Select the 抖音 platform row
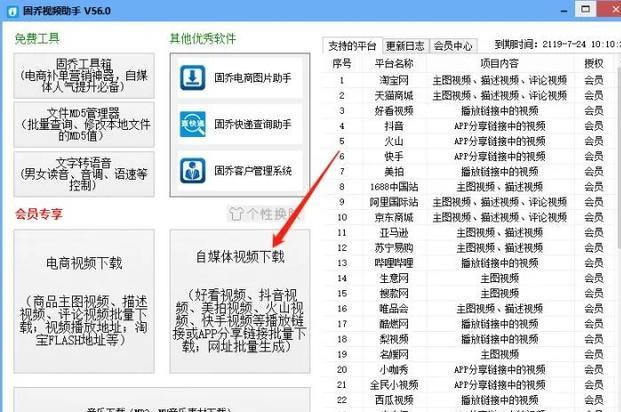 (x=469, y=126)
